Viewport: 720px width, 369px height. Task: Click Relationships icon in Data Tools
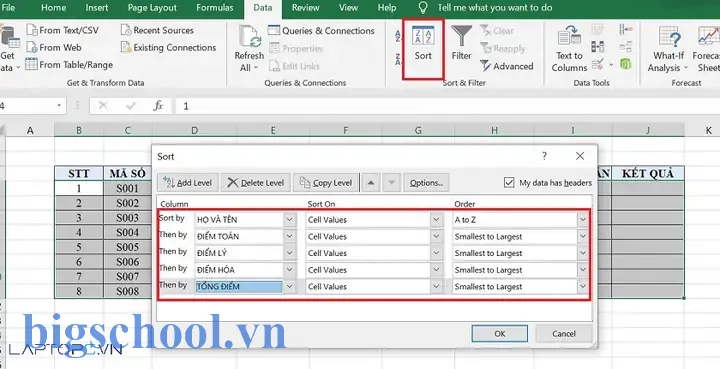[625, 47]
